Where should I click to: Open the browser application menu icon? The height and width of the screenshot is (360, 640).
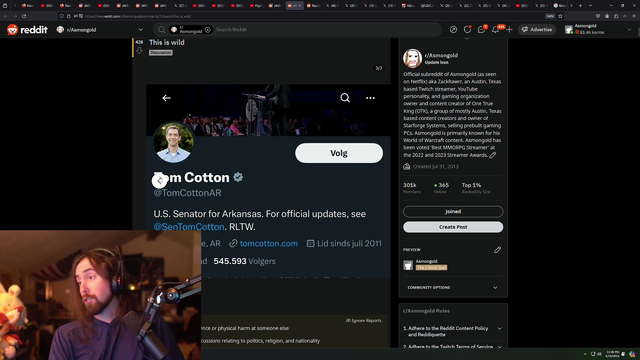pyautogui.click(x=634, y=16)
